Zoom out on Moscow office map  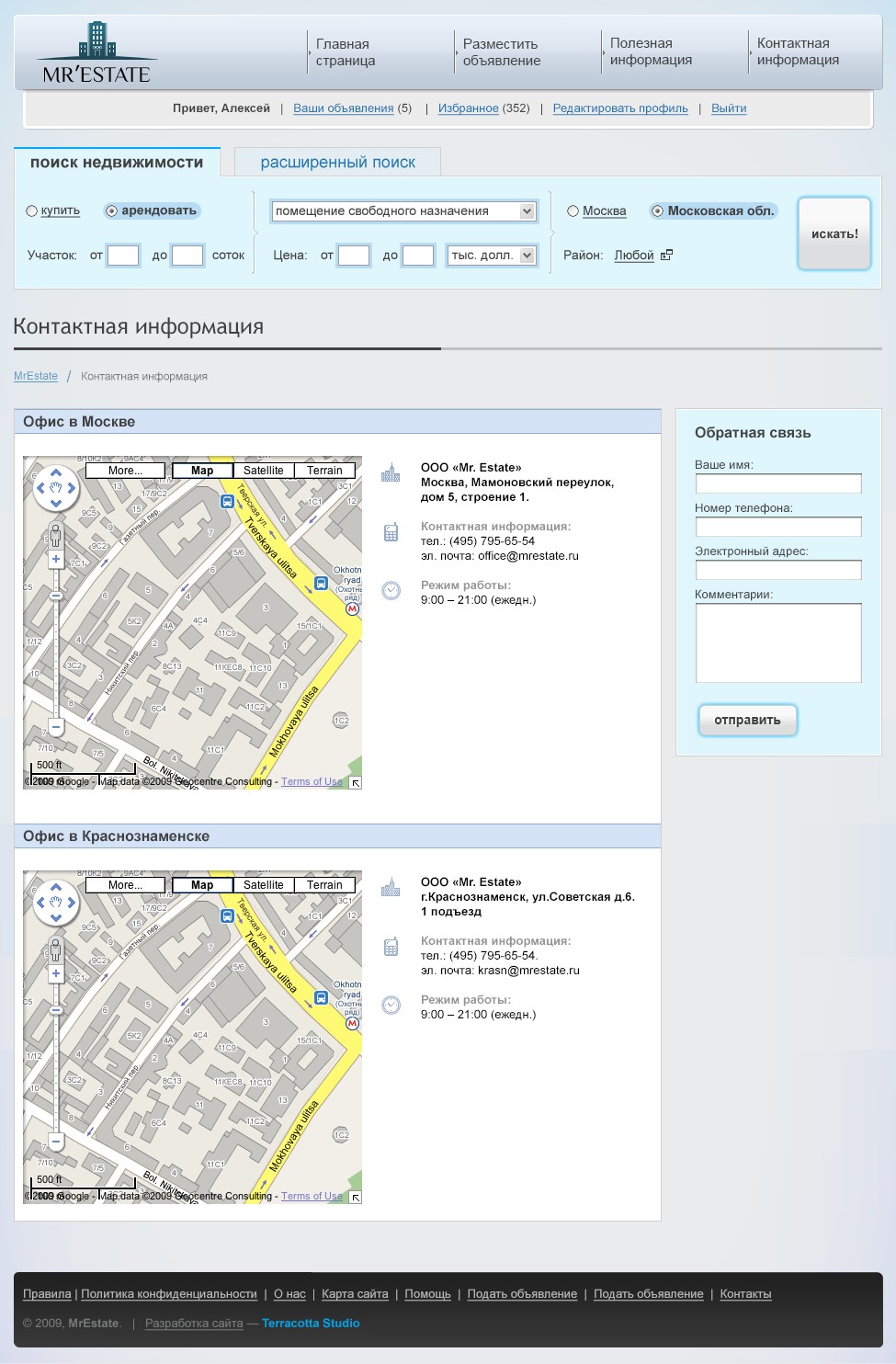pyautogui.click(x=55, y=727)
